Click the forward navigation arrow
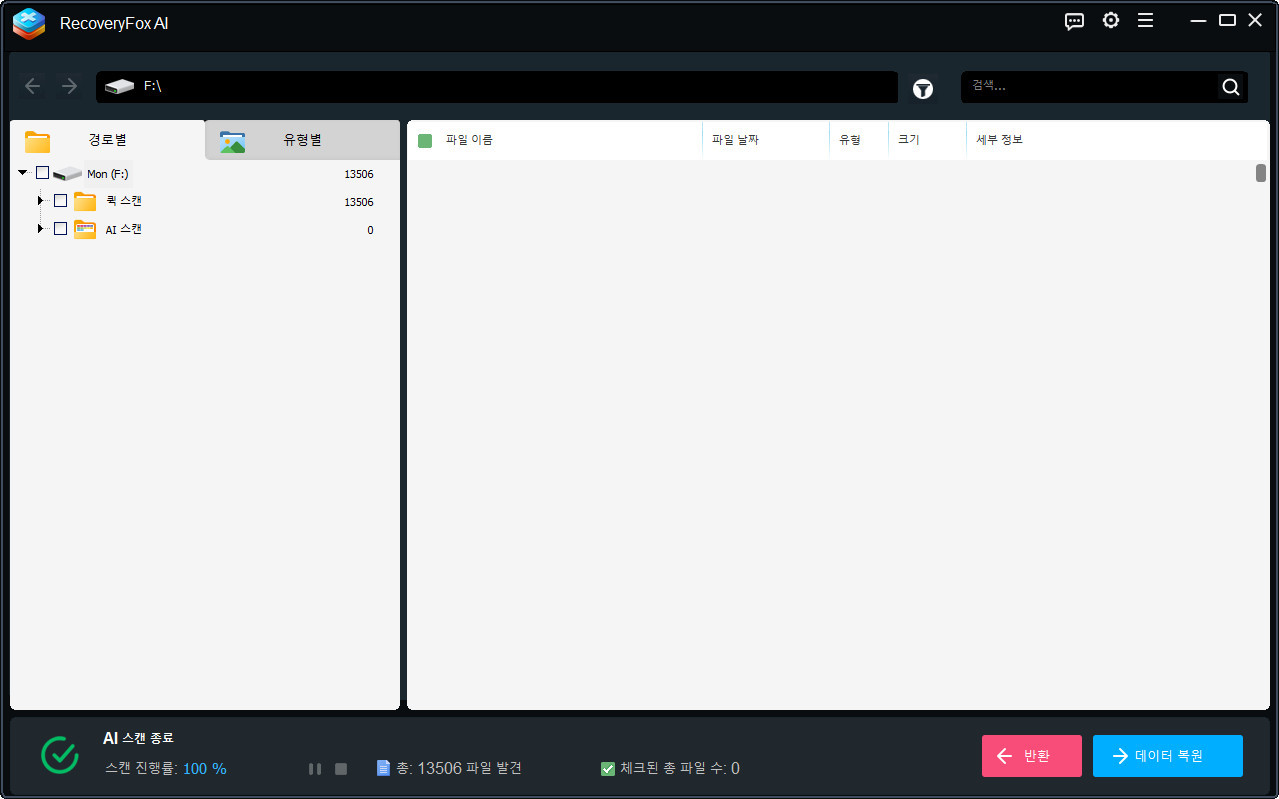1279x799 pixels. tap(69, 87)
